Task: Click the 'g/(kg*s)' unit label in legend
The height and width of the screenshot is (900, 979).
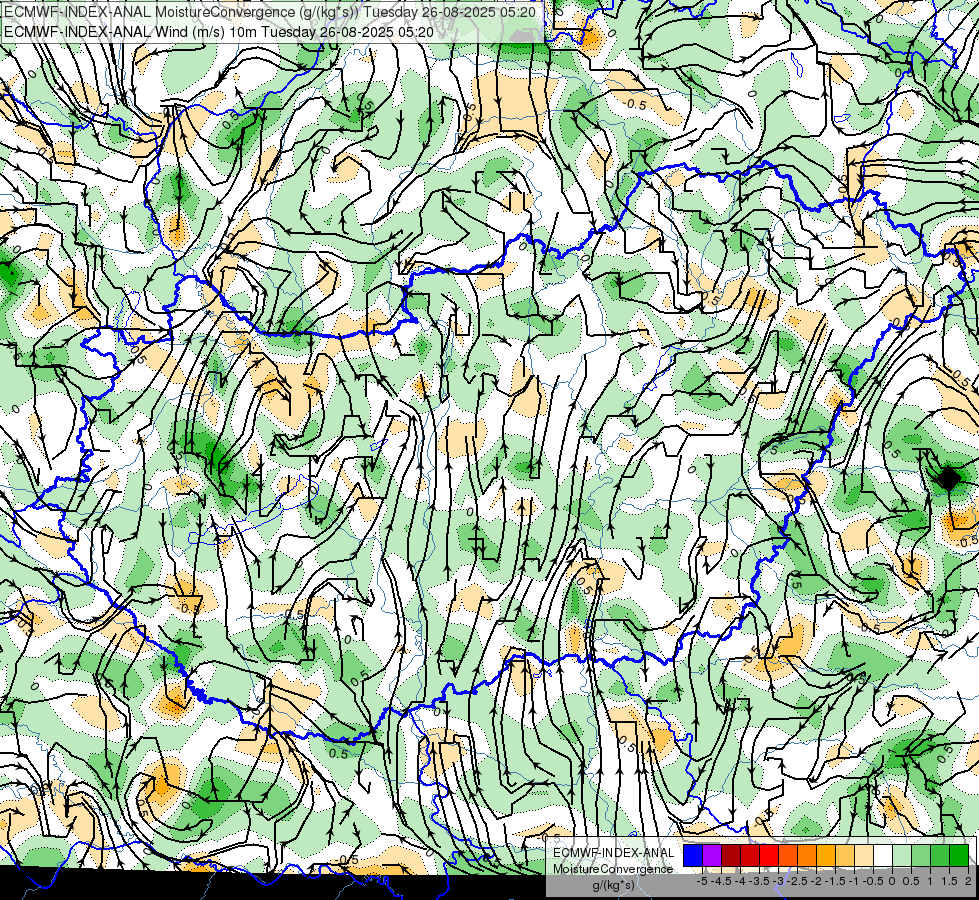Action: tap(614, 886)
